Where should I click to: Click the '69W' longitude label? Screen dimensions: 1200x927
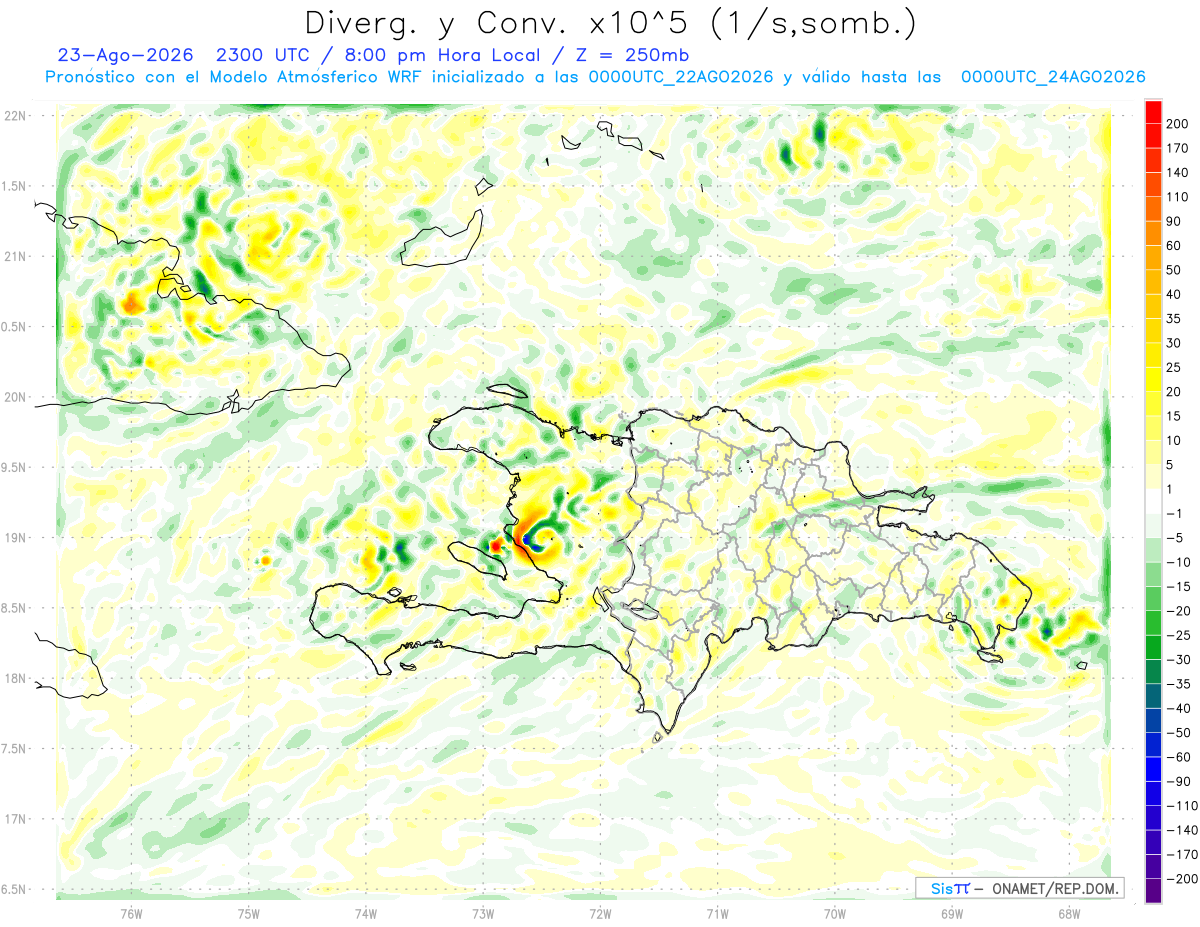pos(951,914)
